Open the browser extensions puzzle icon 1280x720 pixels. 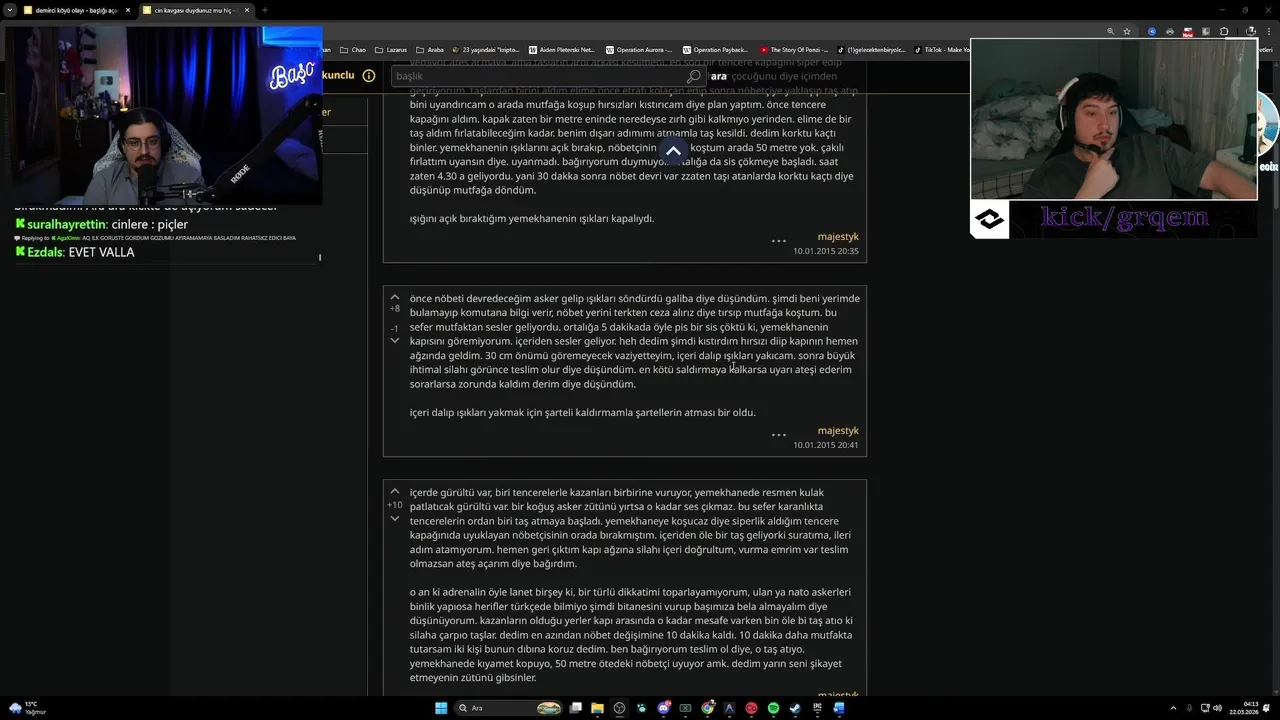click(1224, 31)
